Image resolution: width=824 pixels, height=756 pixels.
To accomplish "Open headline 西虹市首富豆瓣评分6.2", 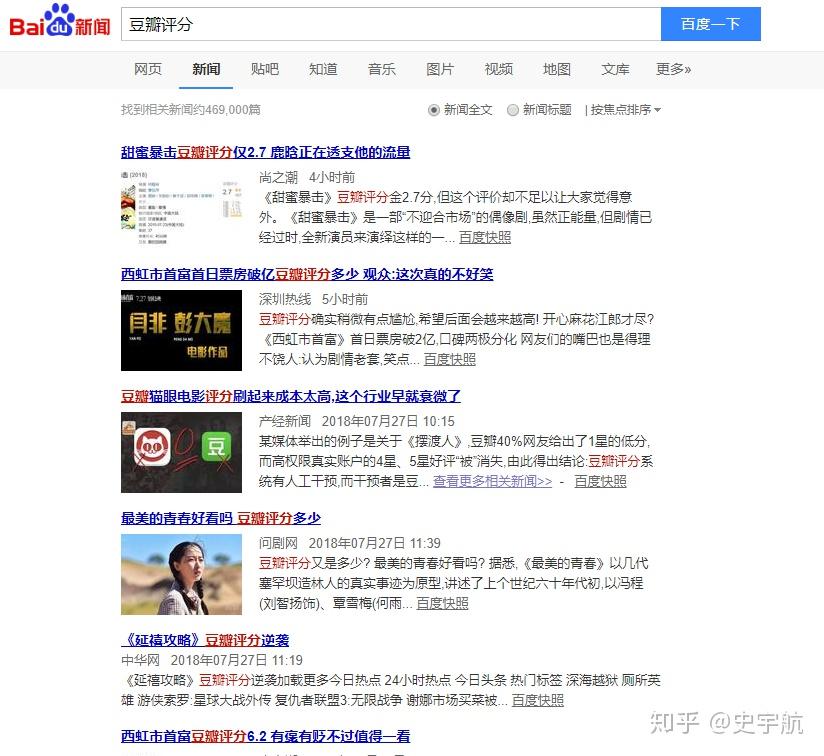I will click(265, 737).
